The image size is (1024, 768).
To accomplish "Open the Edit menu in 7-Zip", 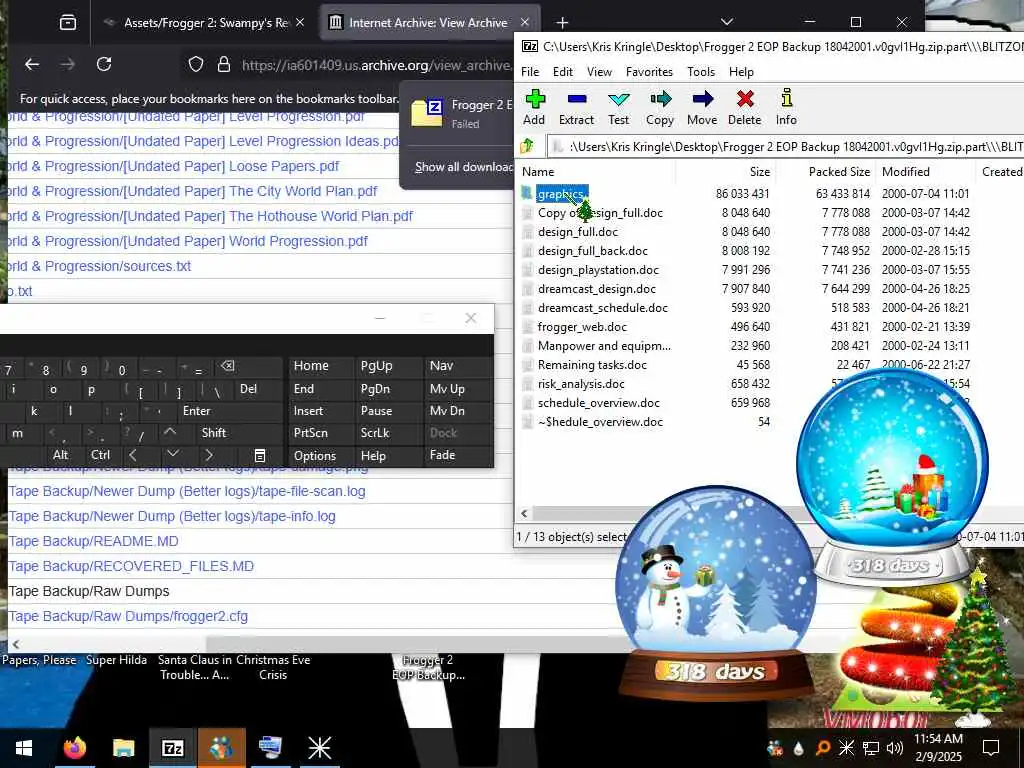I will pyautogui.click(x=562, y=72).
